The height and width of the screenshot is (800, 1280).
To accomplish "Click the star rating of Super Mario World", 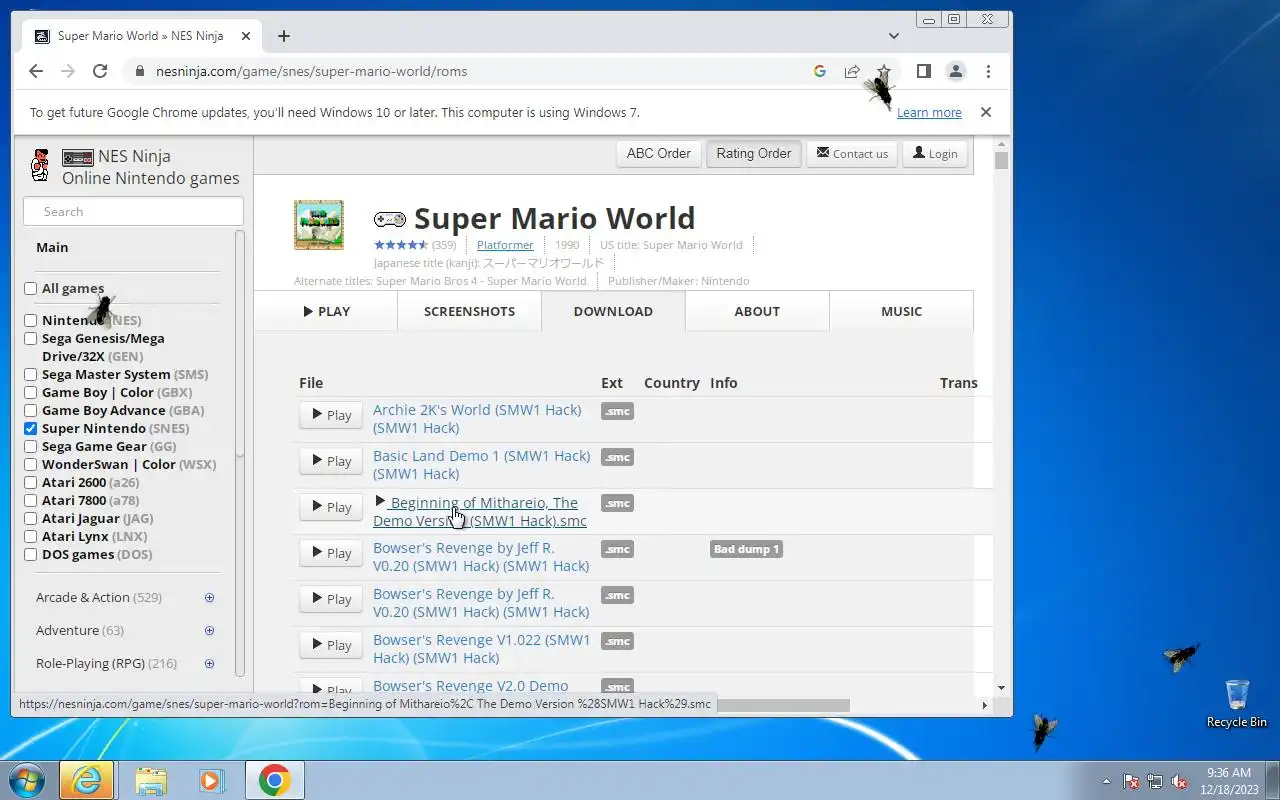I will pyautogui.click(x=401, y=245).
